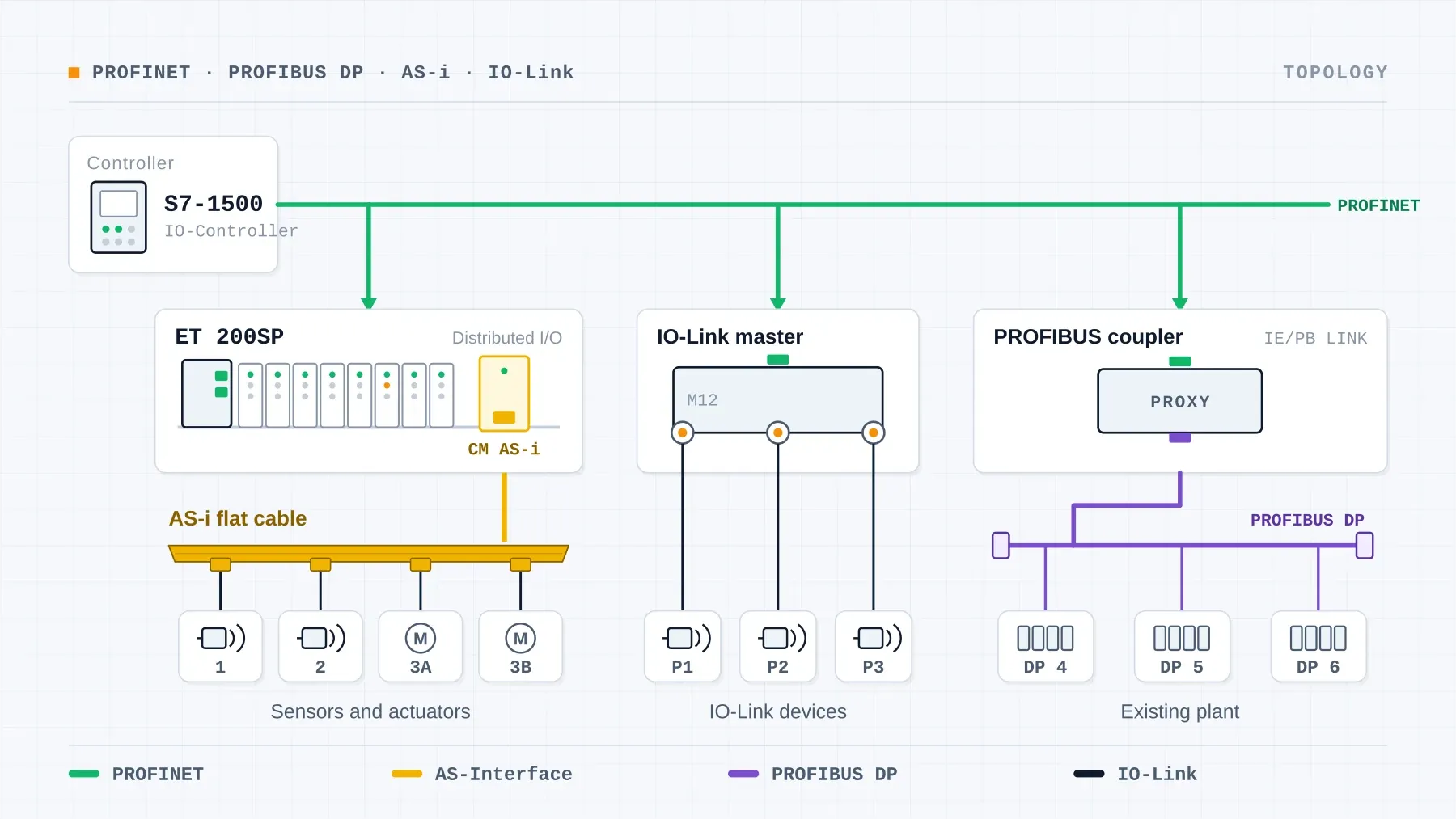The image size is (1456, 819).
Task: Click the green PROFINET port on IO-Link master
Action: pos(777,360)
